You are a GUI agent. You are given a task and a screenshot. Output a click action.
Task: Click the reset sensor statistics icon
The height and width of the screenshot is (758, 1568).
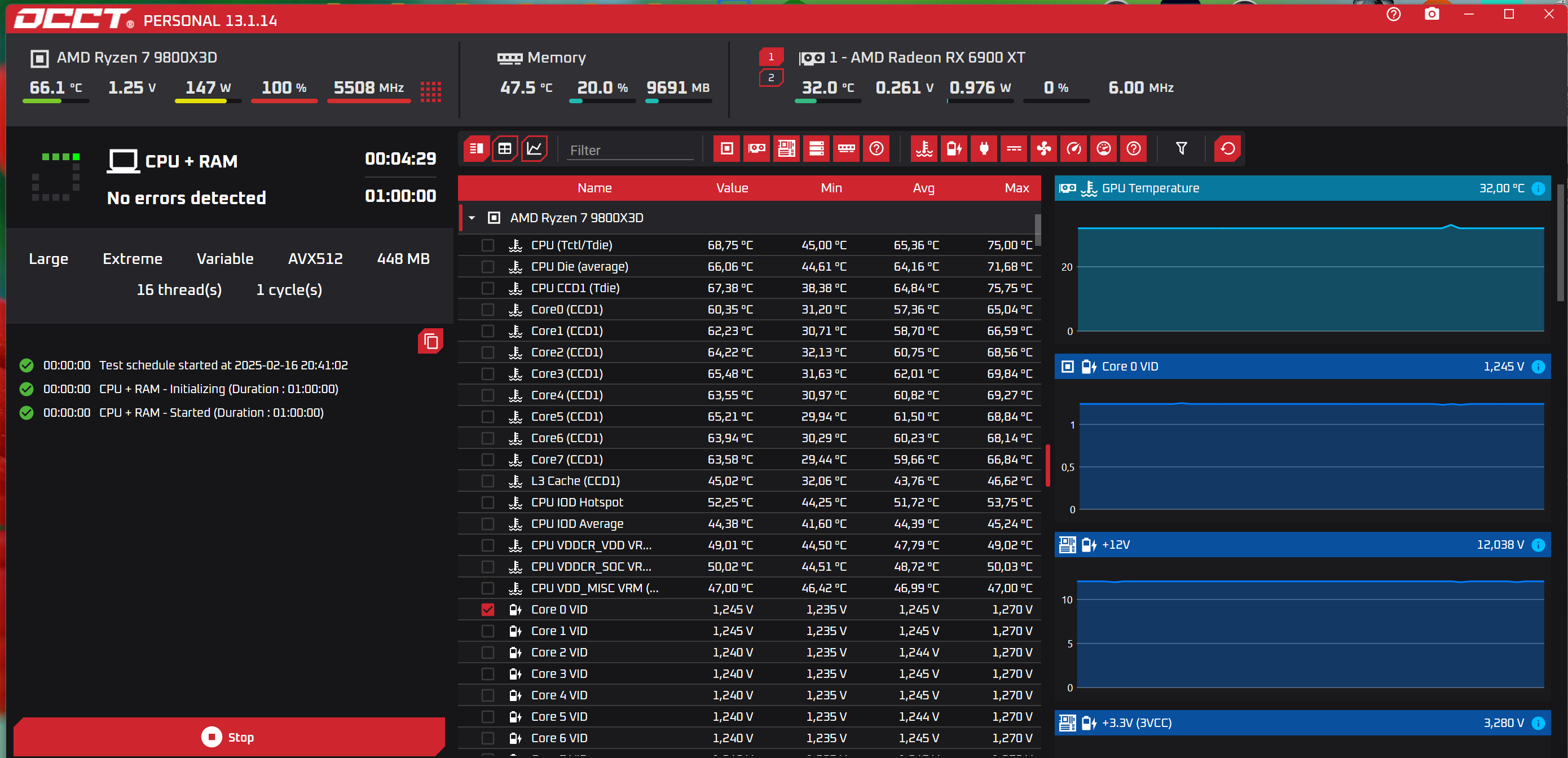[1228, 148]
